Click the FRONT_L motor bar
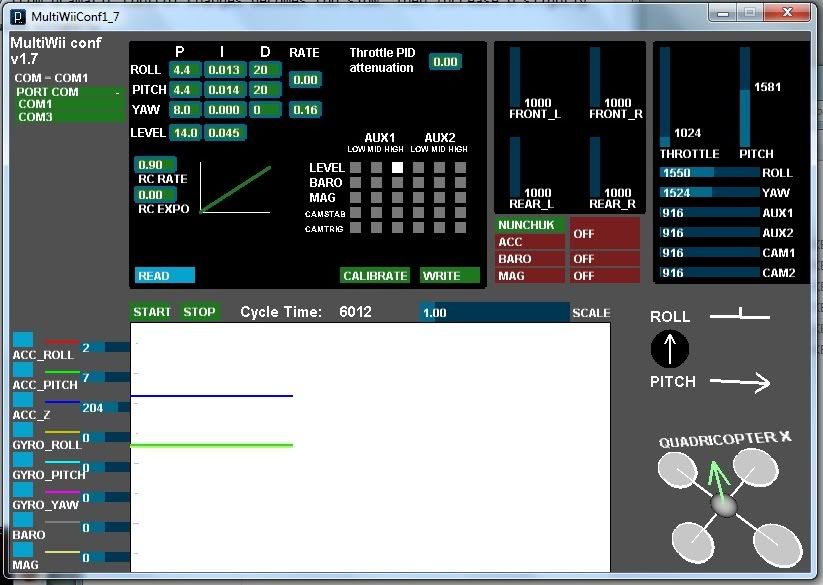 515,78
